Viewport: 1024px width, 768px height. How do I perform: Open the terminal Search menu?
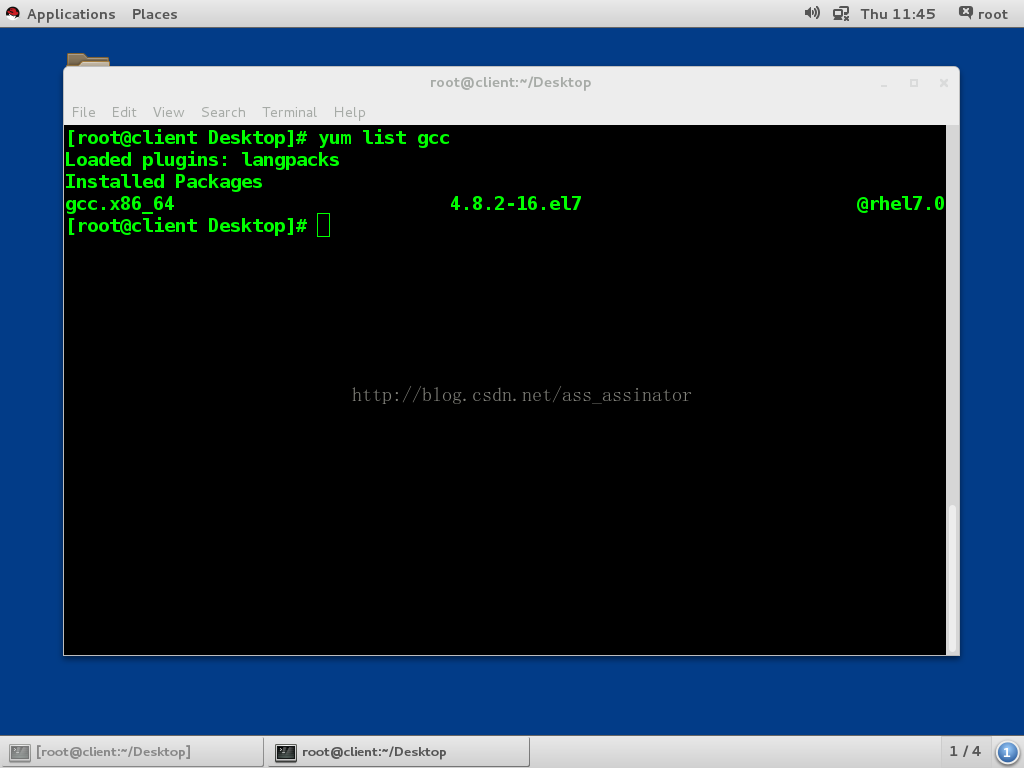click(223, 112)
